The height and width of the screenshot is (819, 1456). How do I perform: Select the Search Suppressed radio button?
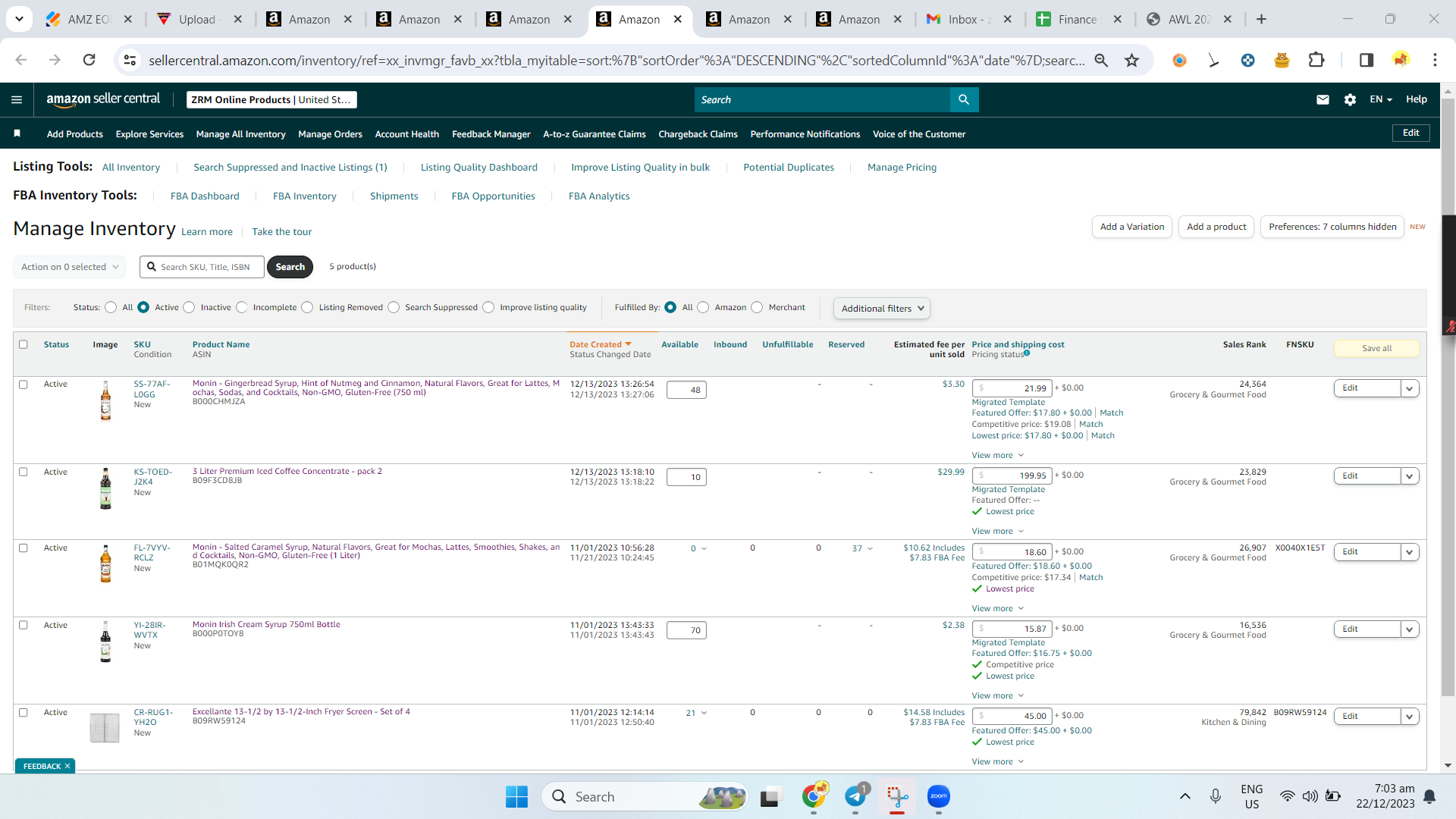tap(394, 307)
